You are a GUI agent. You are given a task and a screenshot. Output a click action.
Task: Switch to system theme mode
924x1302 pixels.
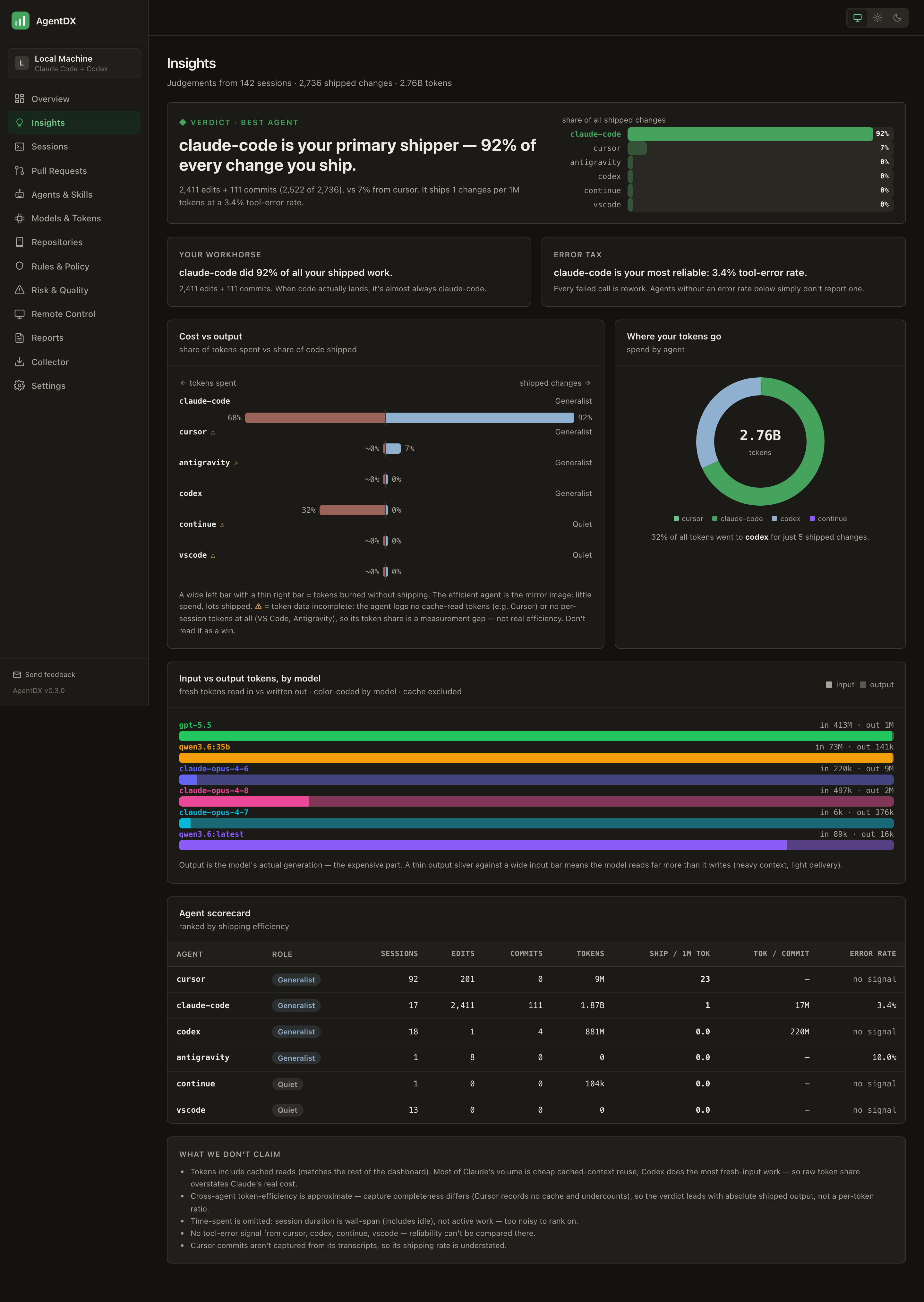point(858,18)
